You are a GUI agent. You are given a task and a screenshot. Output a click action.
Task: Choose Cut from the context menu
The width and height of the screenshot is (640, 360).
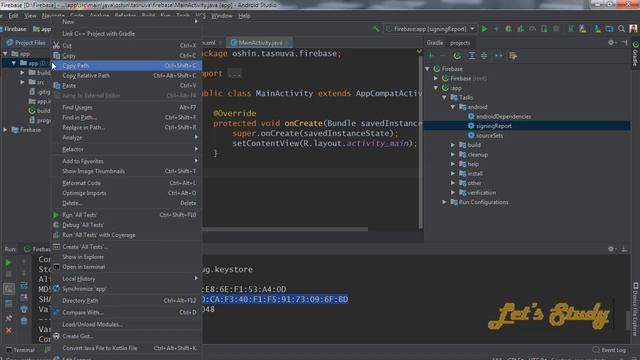127,46
